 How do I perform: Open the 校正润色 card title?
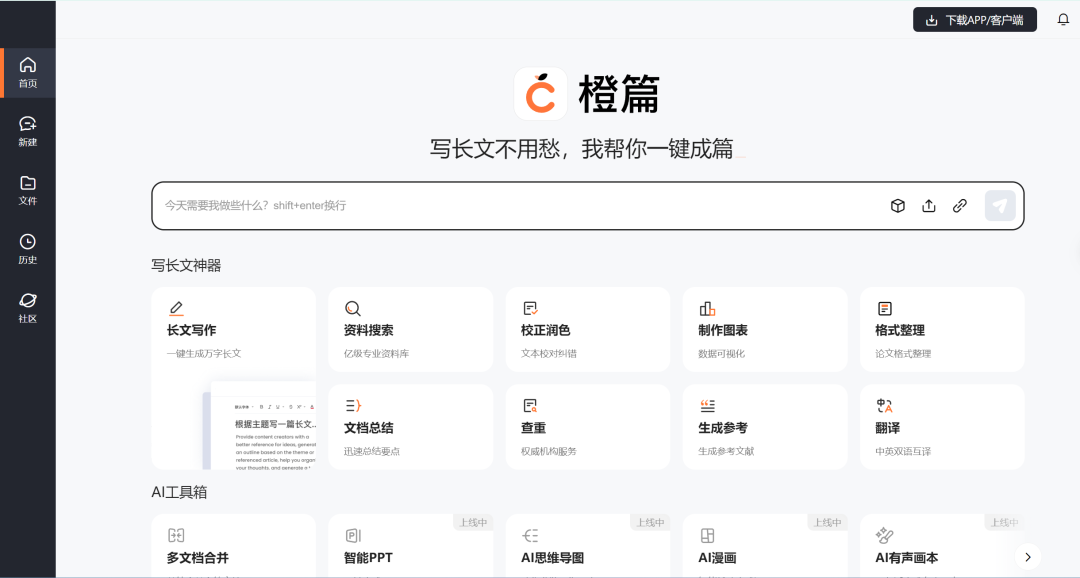pos(546,330)
